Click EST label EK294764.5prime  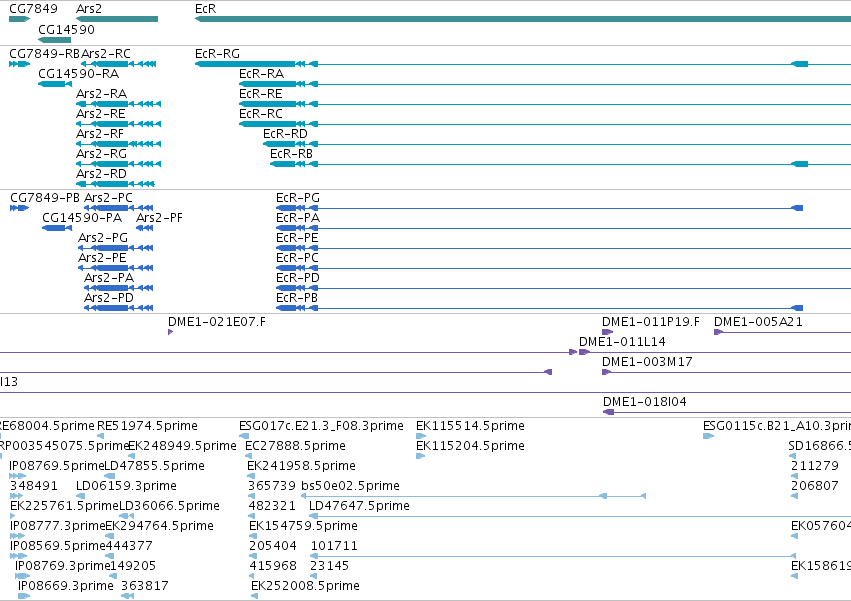[x=160, y=527]
